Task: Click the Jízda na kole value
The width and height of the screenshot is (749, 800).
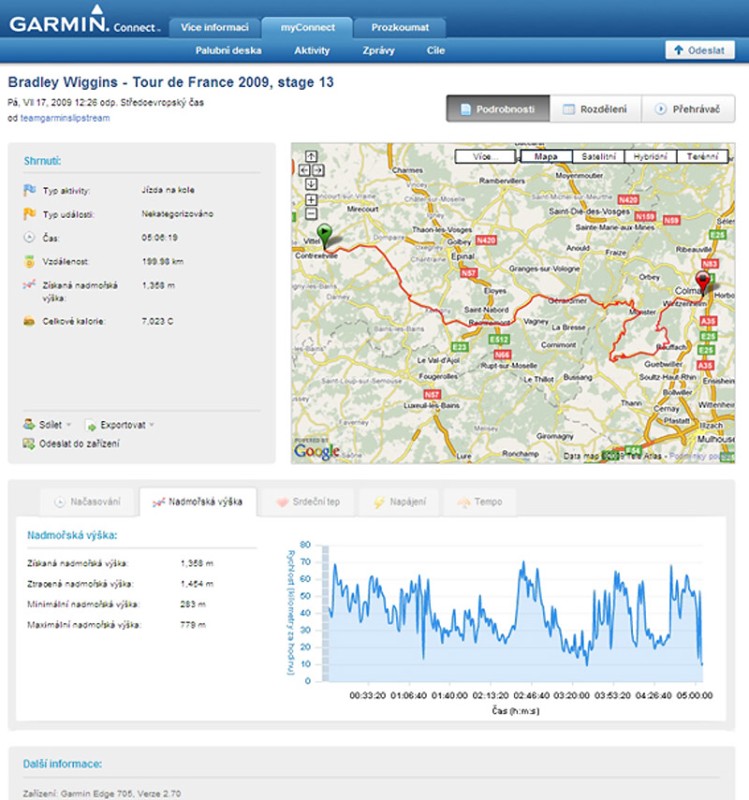Action: pyautogui.click(x=168, y=190)
